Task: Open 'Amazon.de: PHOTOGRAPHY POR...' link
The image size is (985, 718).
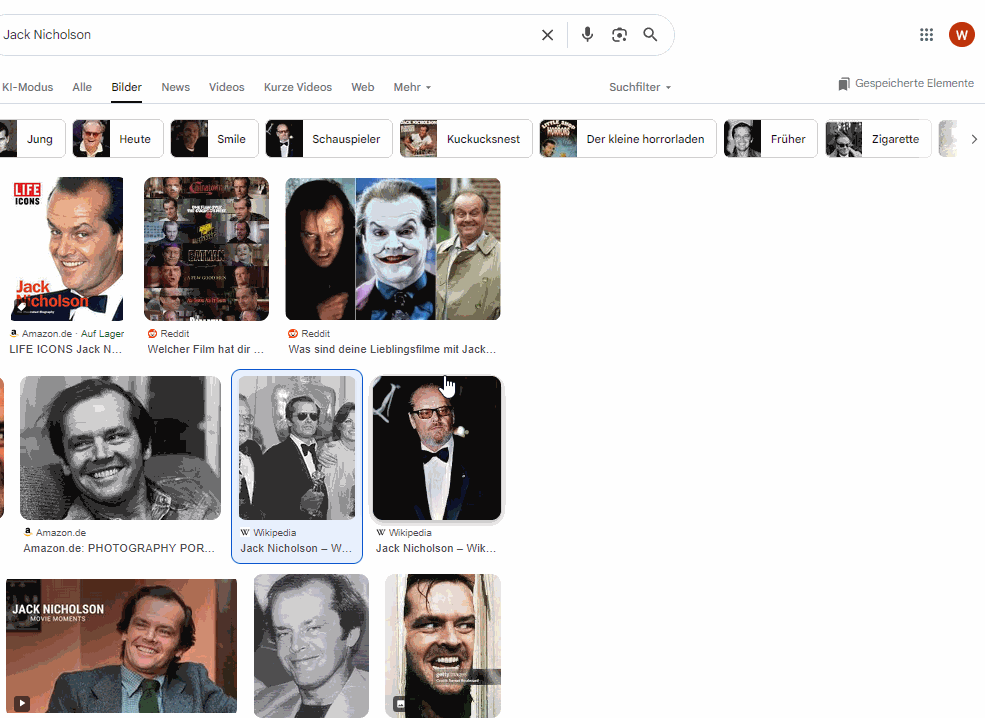Action: pos(119,548)
